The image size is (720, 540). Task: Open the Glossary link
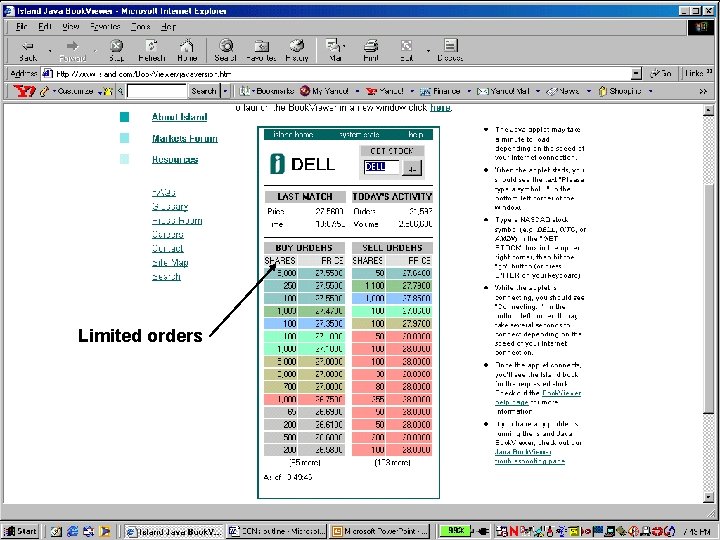(x=170, y=207)
